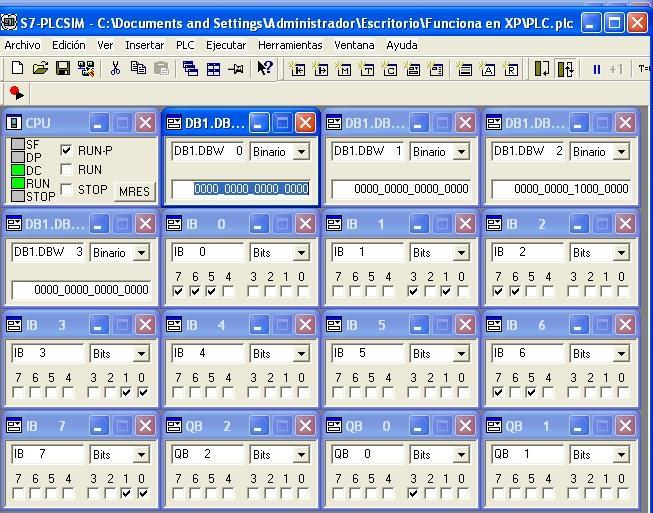Insert a generic variable icon
The height and width of the screenshot is (513, 653).
tap(413, 69)
